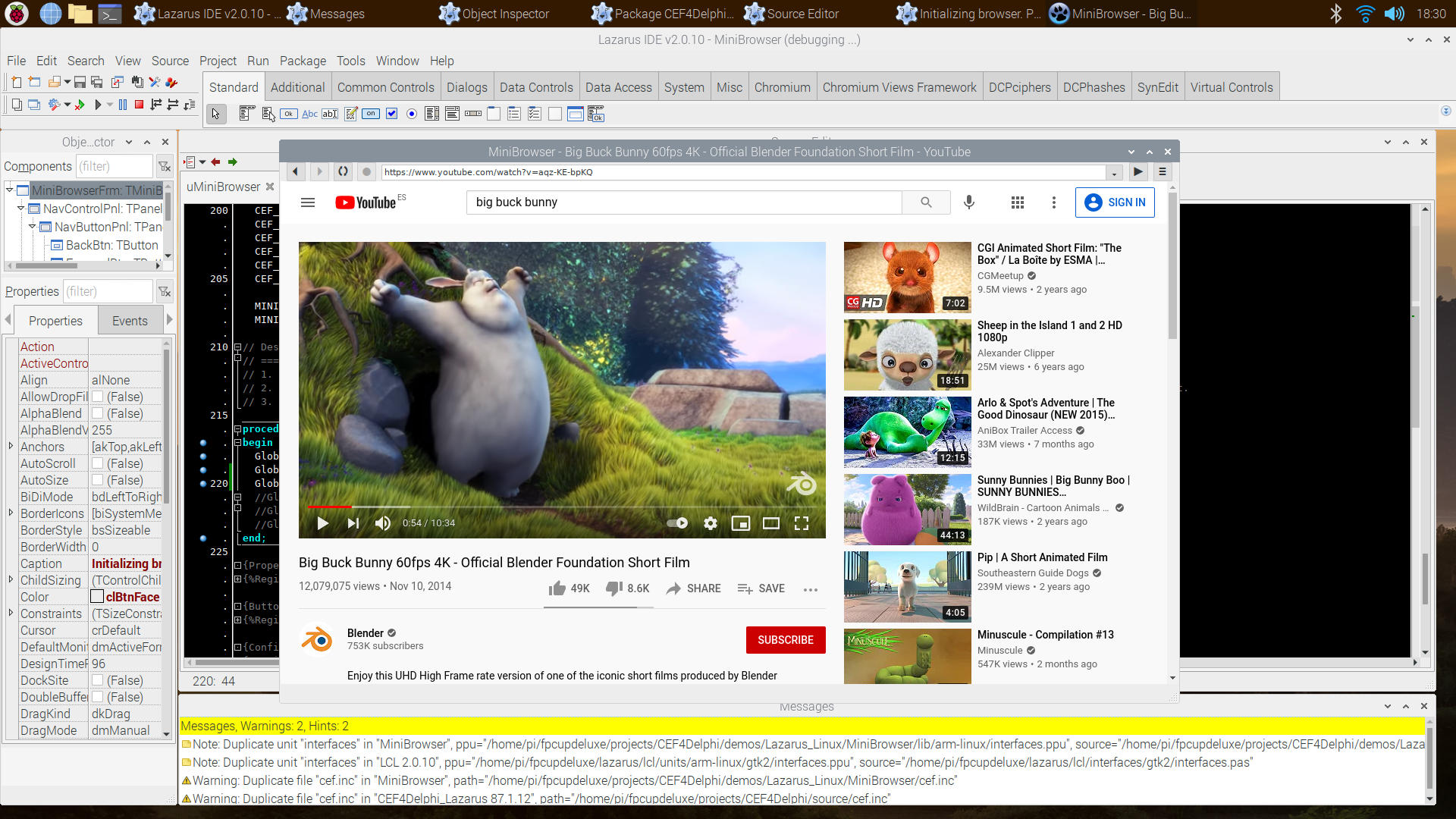This screenshot has width=1456, height=819.
Task: Expand the Constraints property
Action: coord(11,613)
